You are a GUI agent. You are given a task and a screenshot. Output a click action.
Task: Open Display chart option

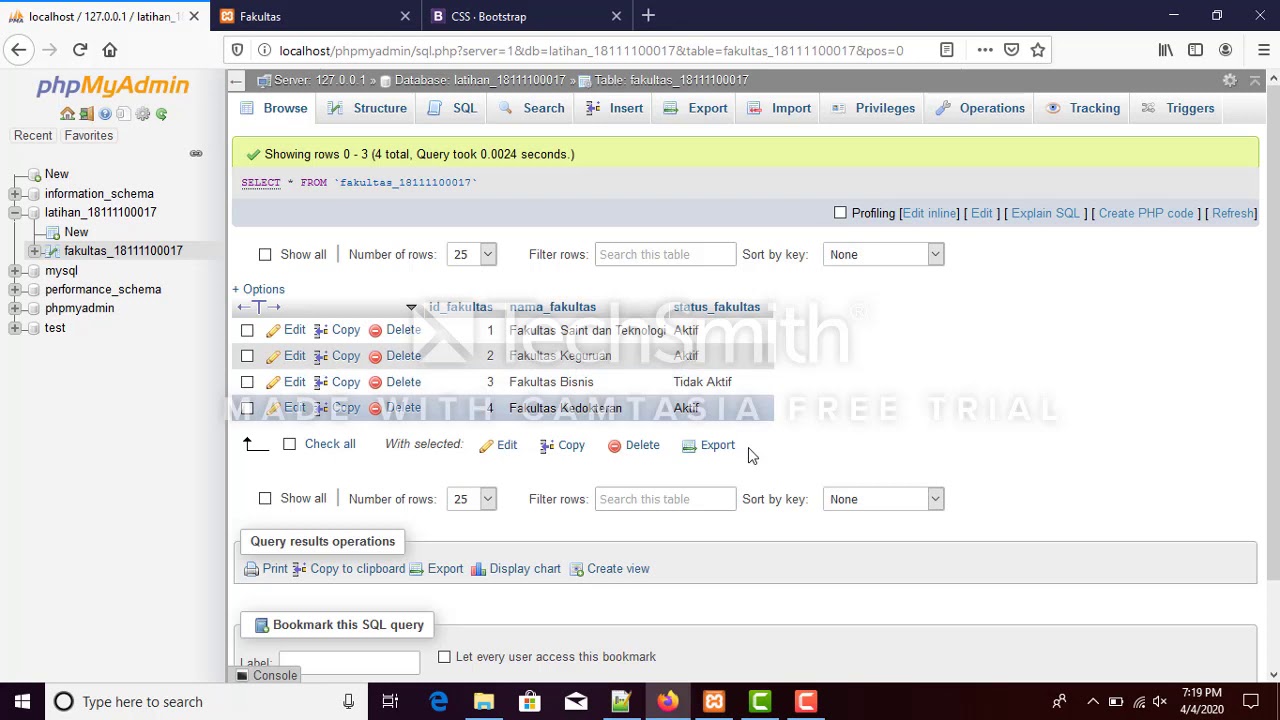pos(516,569)
